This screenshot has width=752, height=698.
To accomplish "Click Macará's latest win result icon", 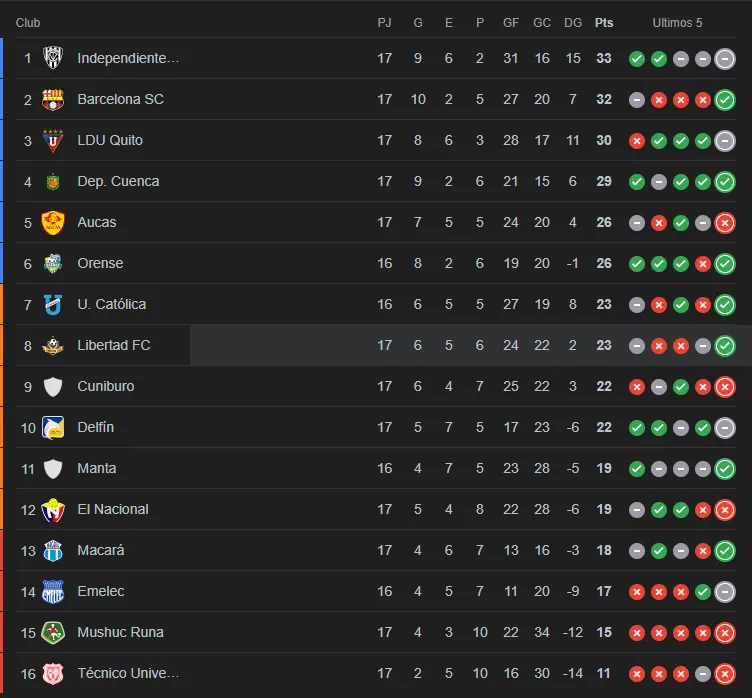I will [x=726, y=550].
